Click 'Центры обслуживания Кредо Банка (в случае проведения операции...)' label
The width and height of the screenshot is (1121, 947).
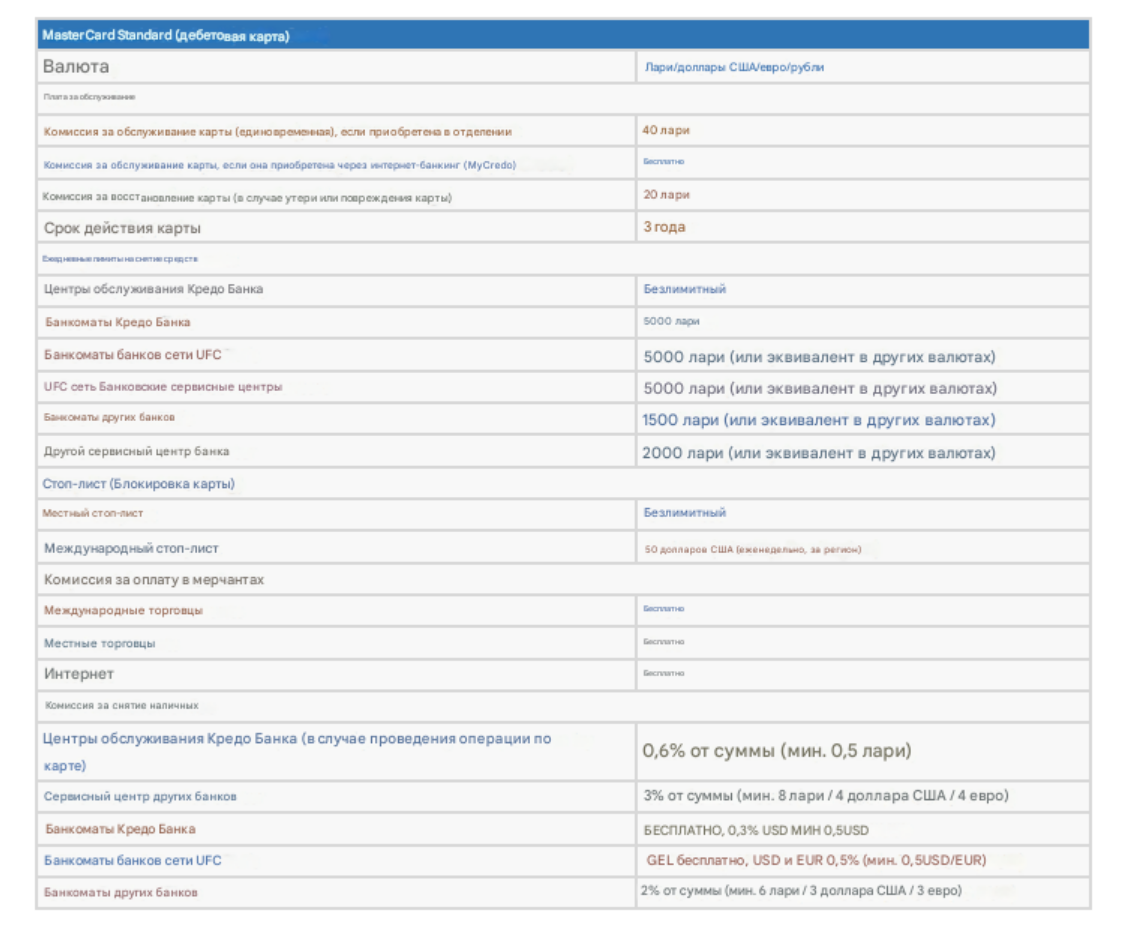296,752
